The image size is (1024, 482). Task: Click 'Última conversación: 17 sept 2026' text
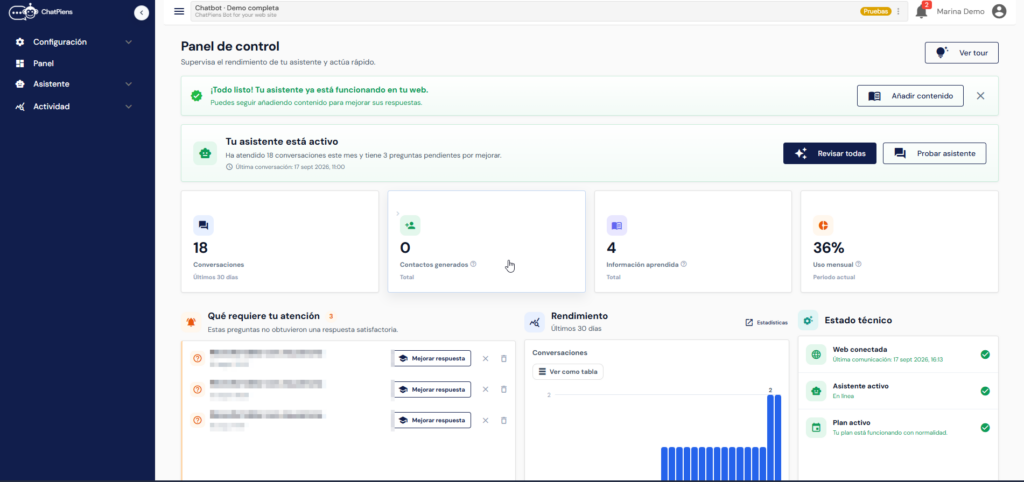290,167
